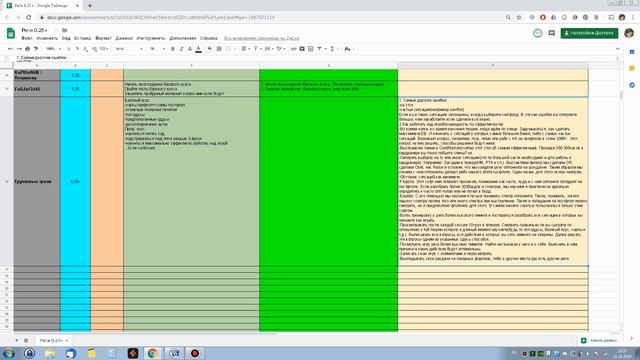Open the Borders tool

coord(219,49)
